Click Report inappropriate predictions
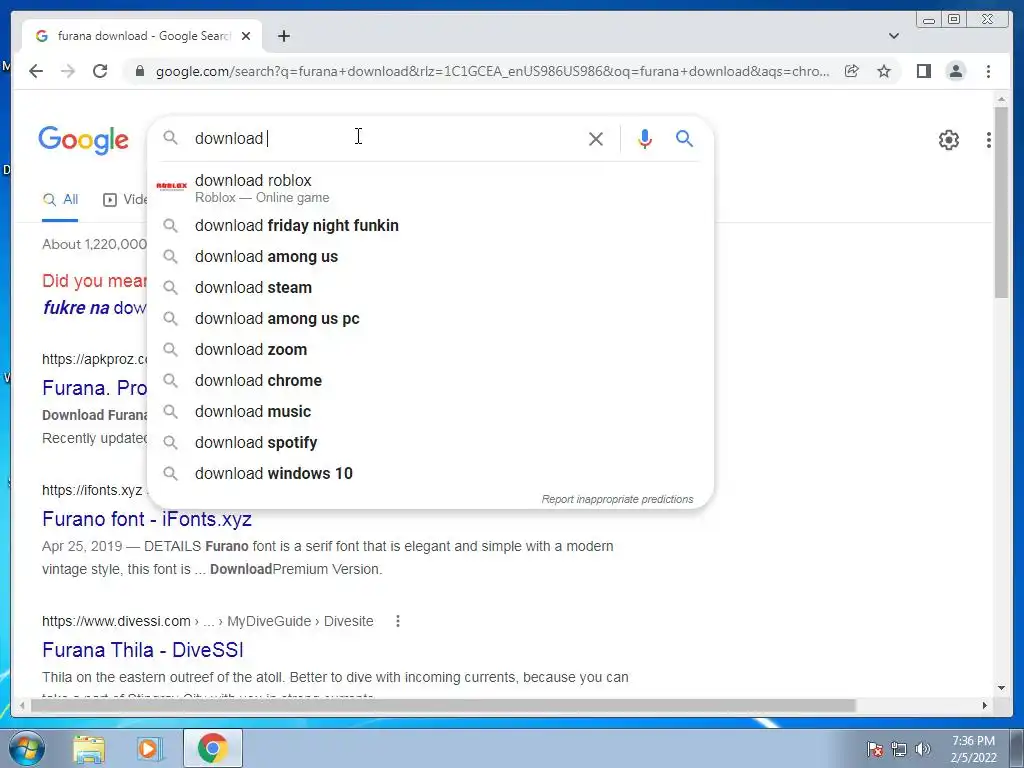 click(x=617, y=499)
